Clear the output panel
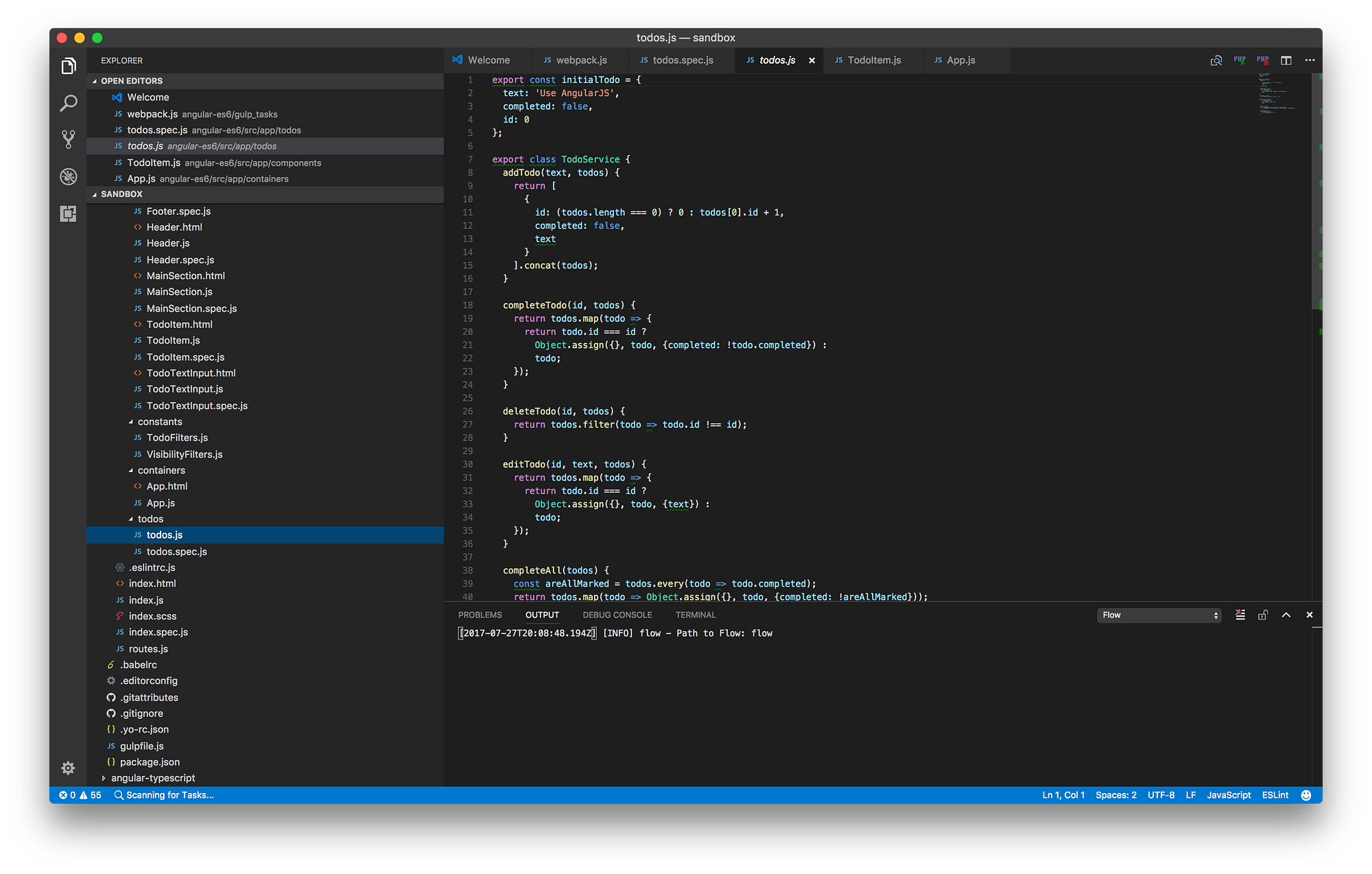Screen dimensions: 1372x874 tap(1240, 615)
